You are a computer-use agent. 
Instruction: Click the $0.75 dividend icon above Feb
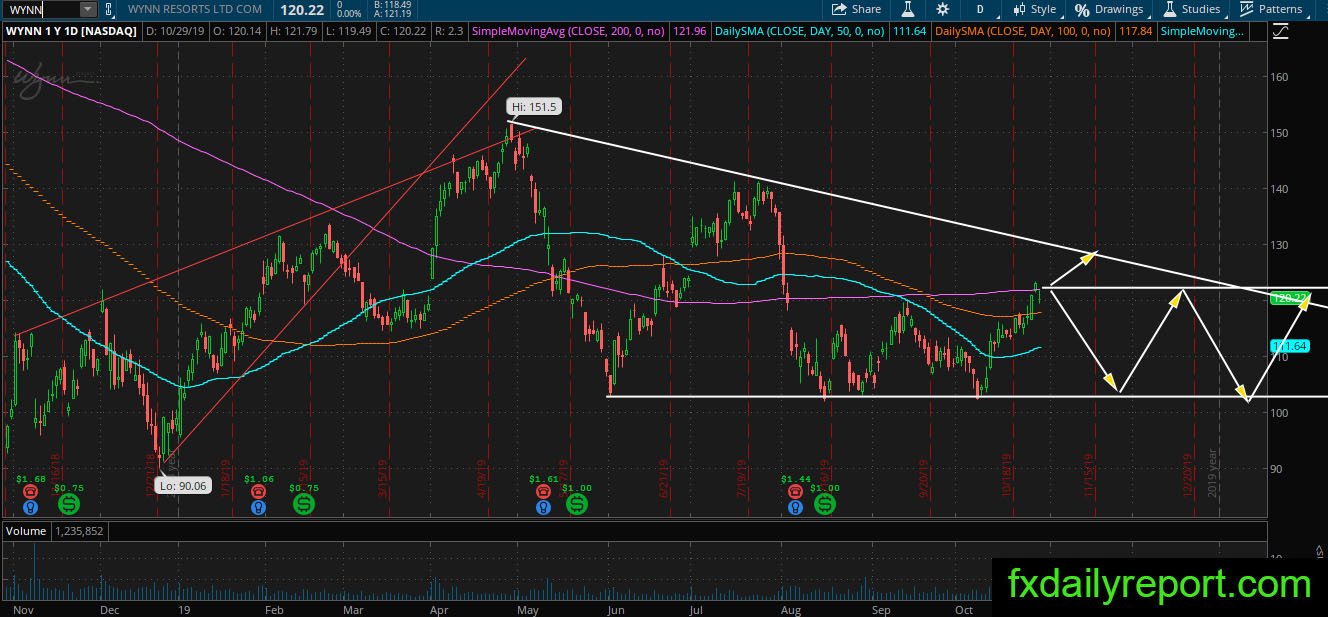[304, 505]
